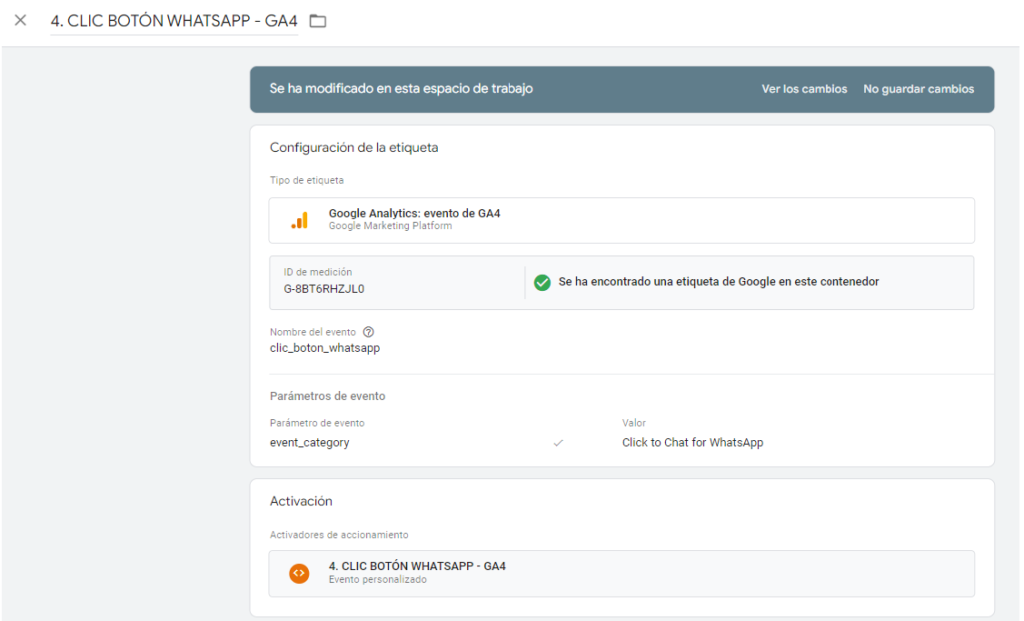The height and width of the screenshot is (621, 1024).
Task: Click the Evento personalizado trigger subtitle
Action: click(x=377, y=580)
